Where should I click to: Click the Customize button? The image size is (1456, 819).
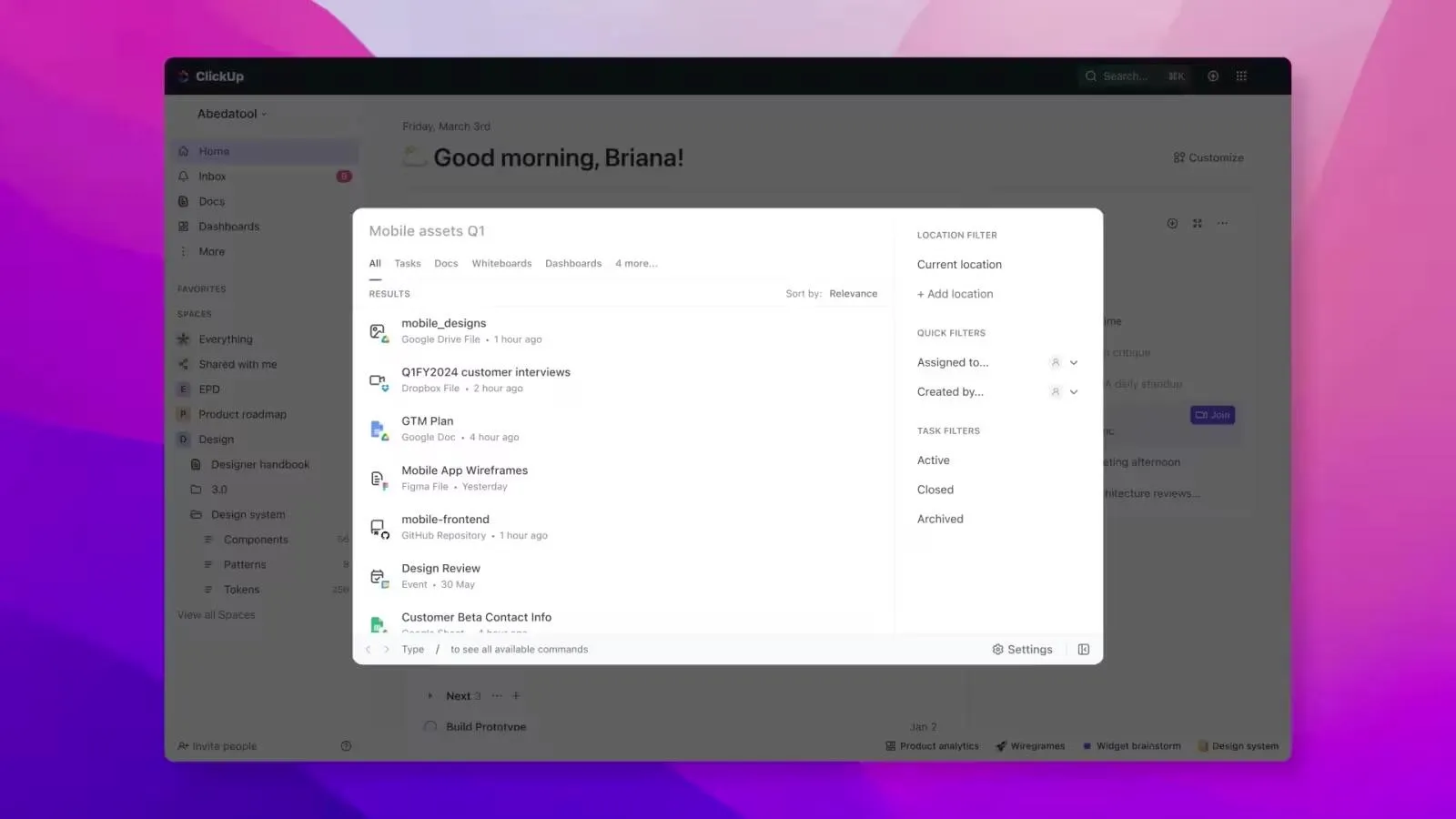tap(1208, 157)
